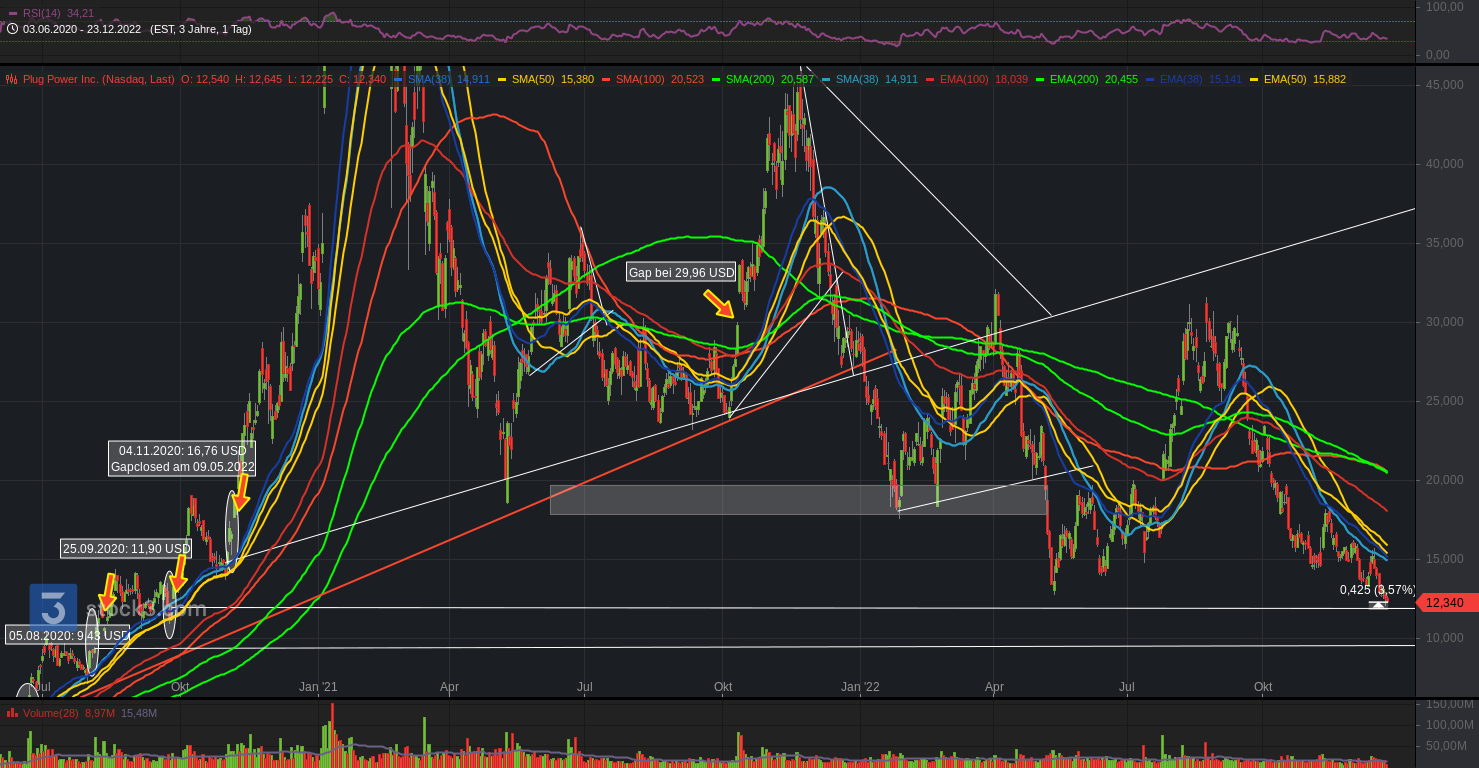Select the red 12,340 current price tag
The height and width of the screenshot is (768, 1479).
[x=1447, y=602]
